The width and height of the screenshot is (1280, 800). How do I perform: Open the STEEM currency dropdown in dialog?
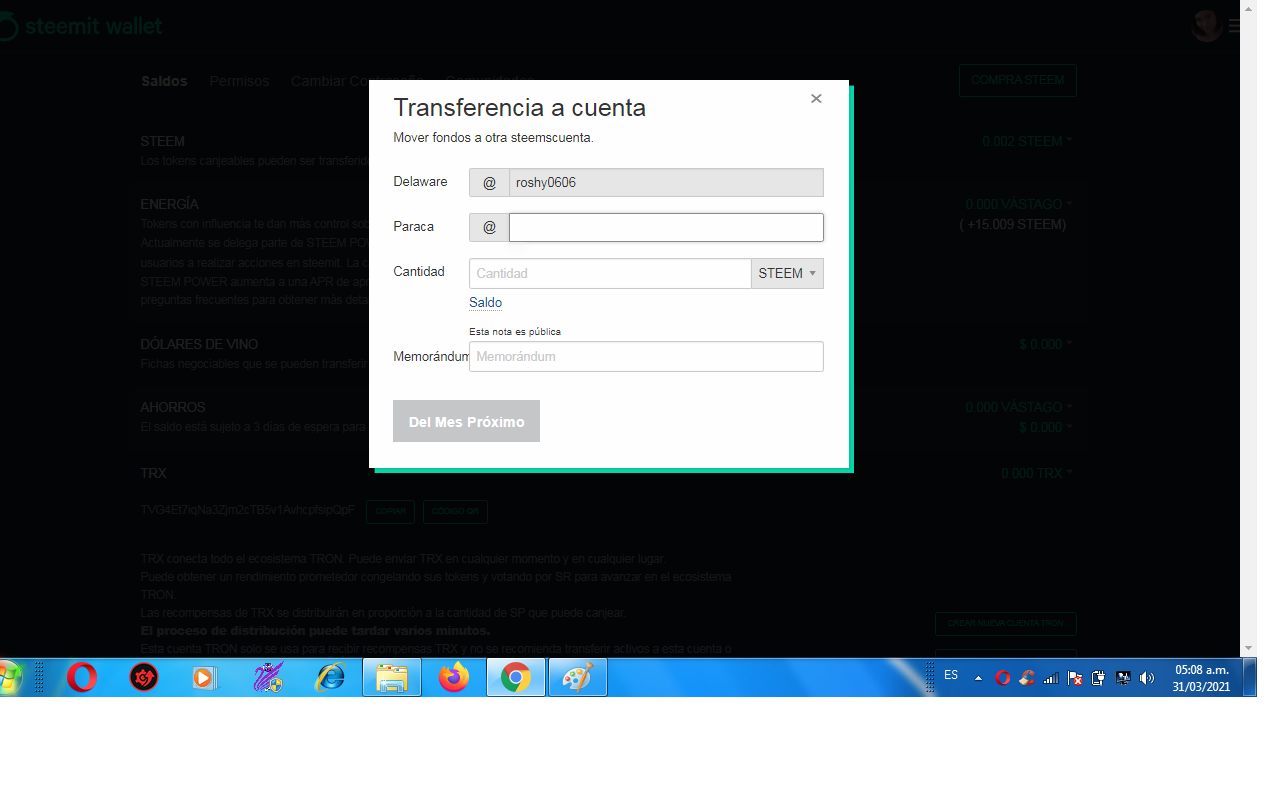tap(788, 273)
